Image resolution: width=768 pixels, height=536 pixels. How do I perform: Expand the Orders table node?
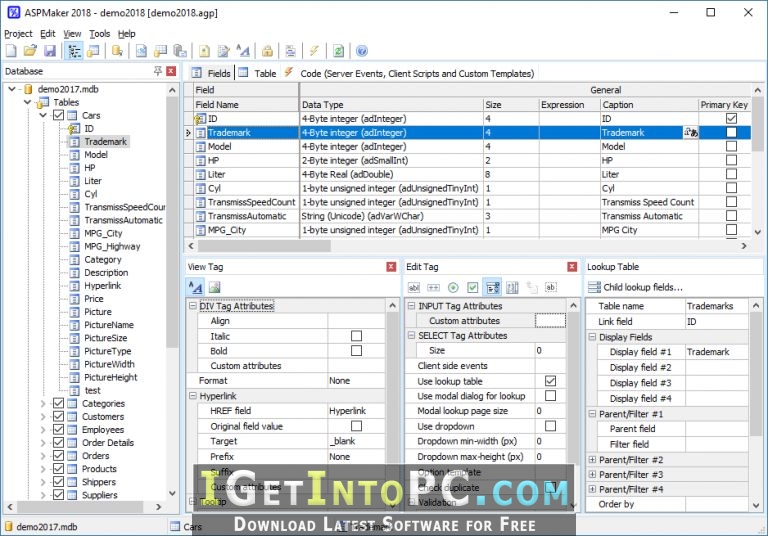(43, 456)
